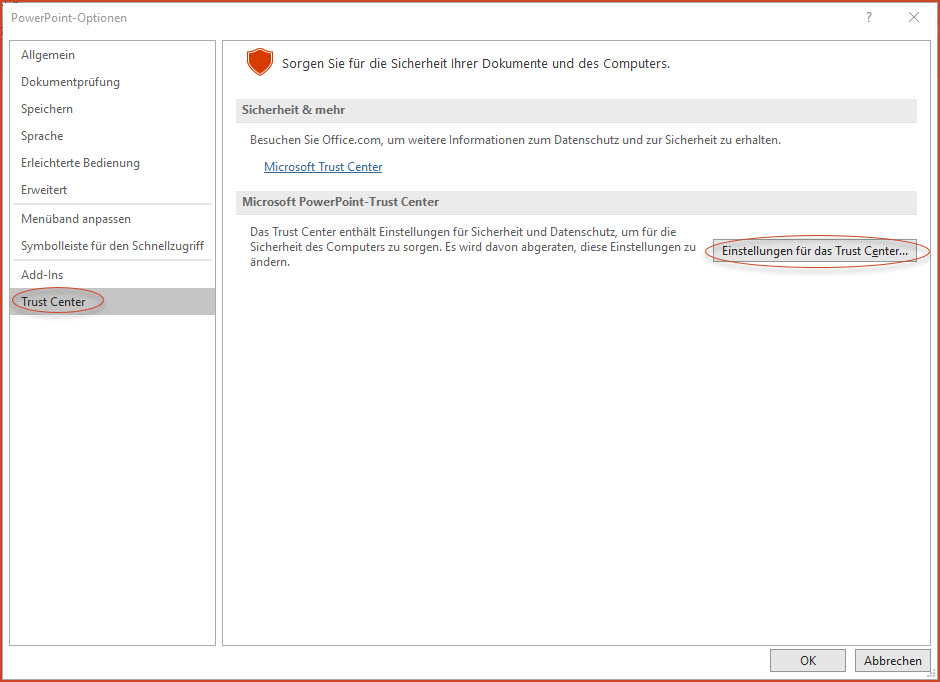Screen dimensions: 940x682
Task: Open Symbolleiste für den Schnellzugriff settings
Action: [112, 246]
